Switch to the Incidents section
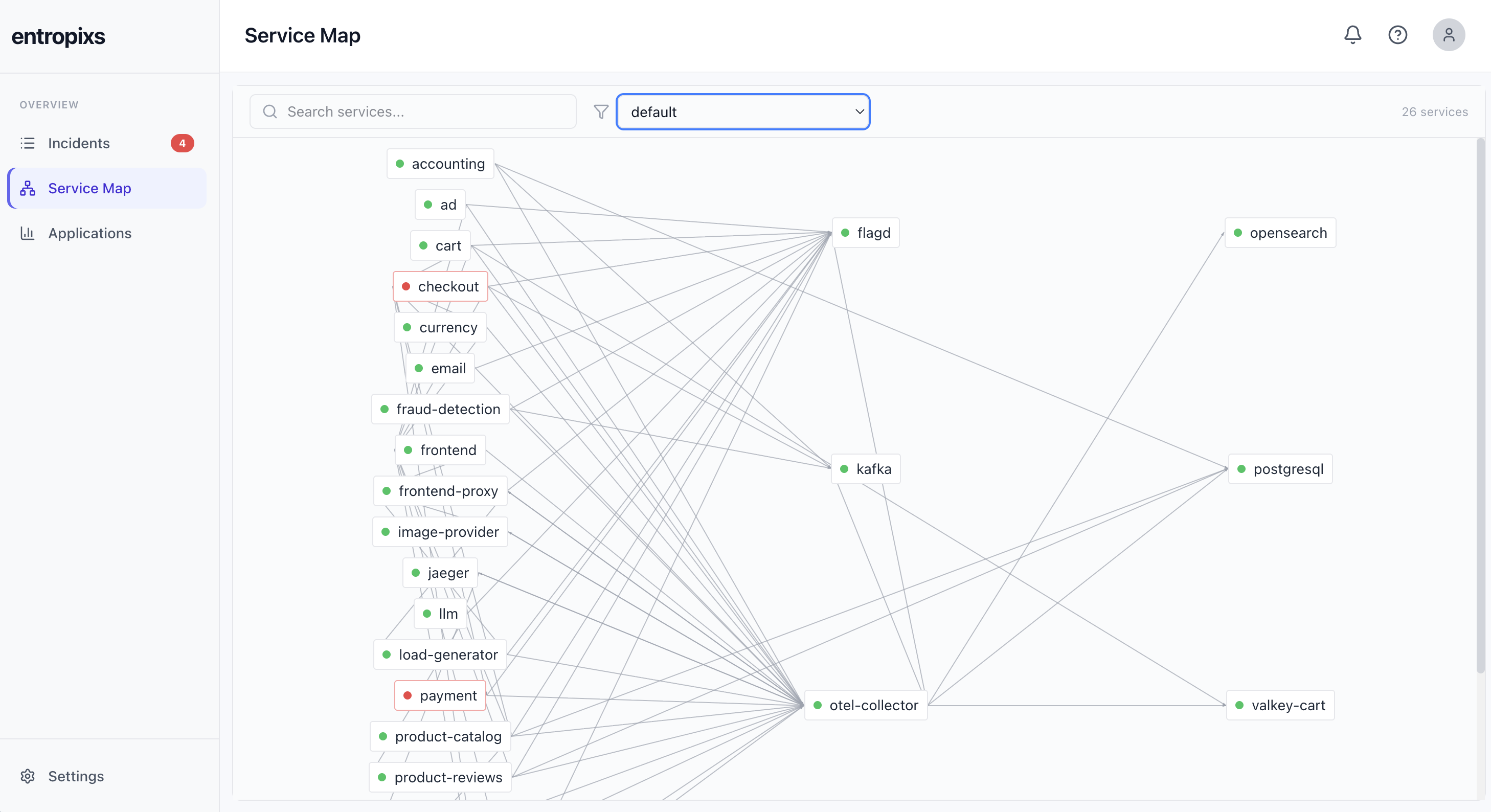The image size is (1491, 812). pyautogui.click(x=78, y=143)
